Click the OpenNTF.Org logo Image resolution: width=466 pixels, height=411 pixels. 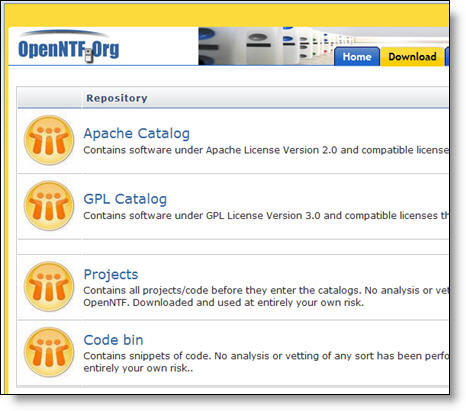[x=68, y=47]
